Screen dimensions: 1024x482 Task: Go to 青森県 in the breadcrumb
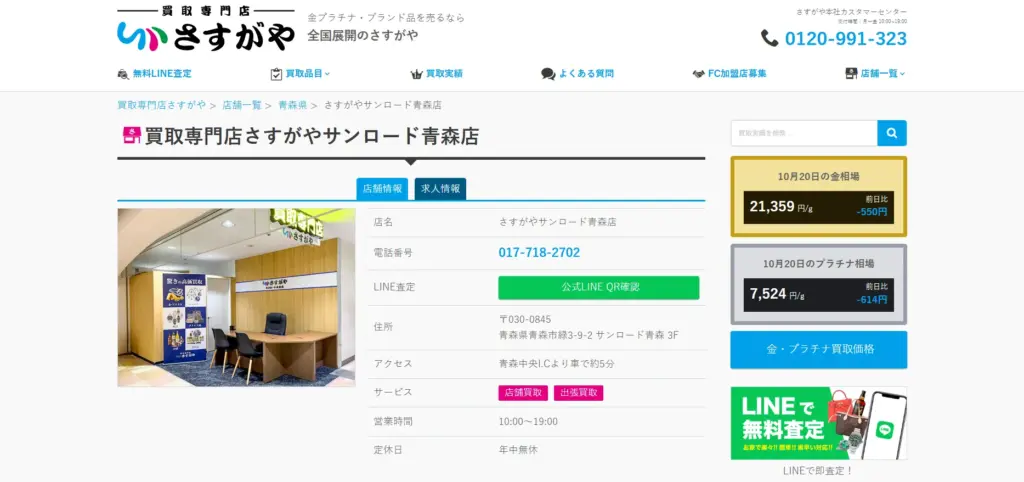(293, 105)
